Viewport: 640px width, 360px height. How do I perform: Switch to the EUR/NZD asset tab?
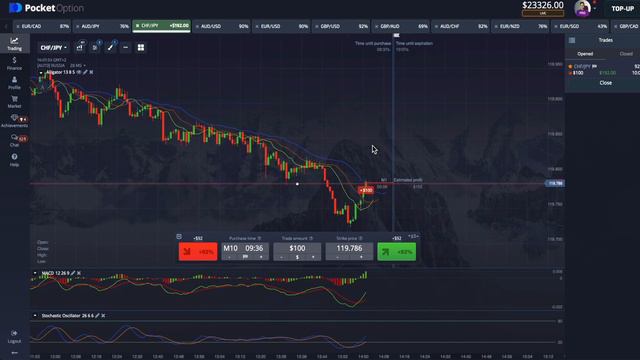tap(521, 26)
